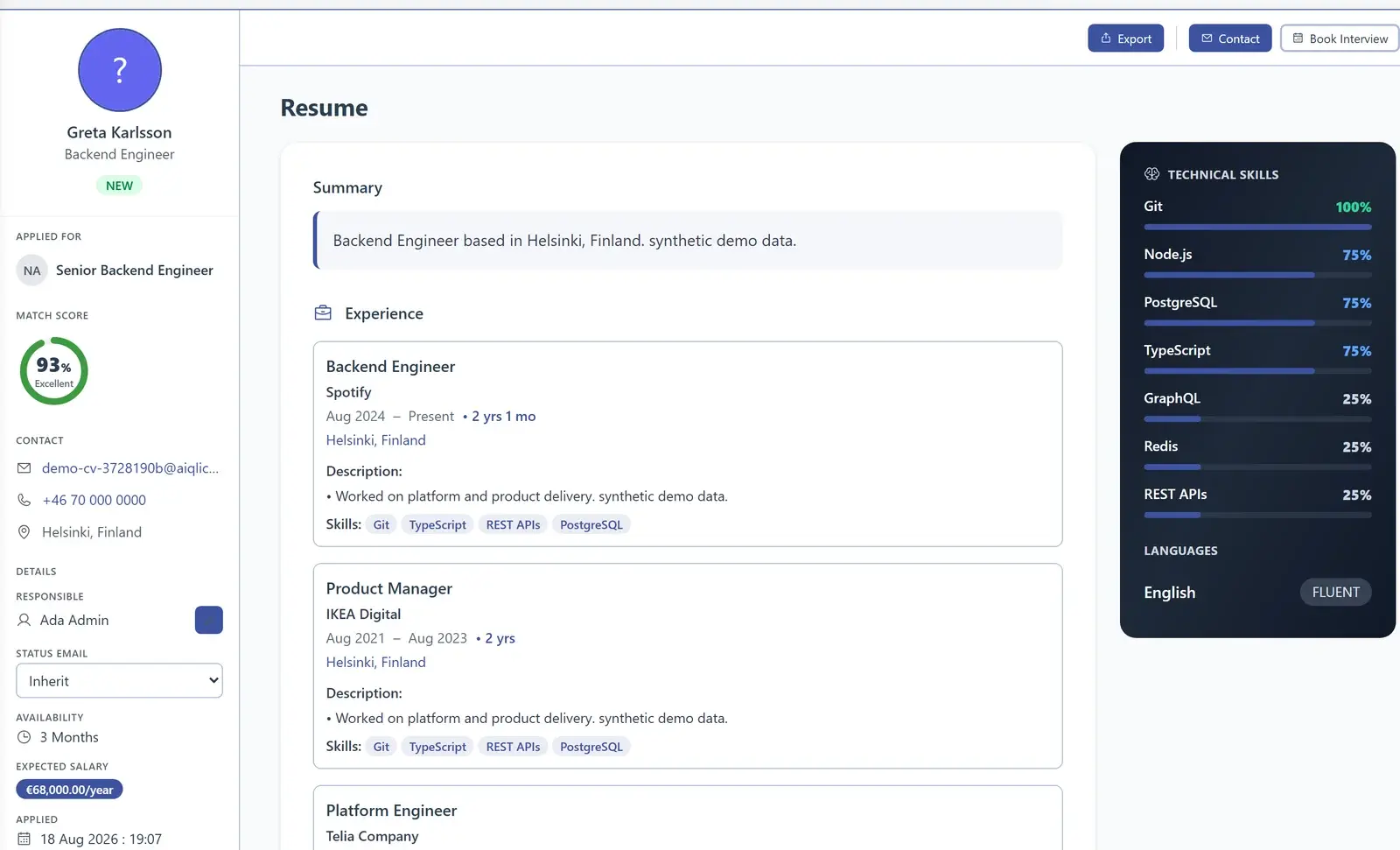This screenshot has height=850, width=1400.
Task: Click the person icon beside Ada Admin
Action: (x=24, y=620)
